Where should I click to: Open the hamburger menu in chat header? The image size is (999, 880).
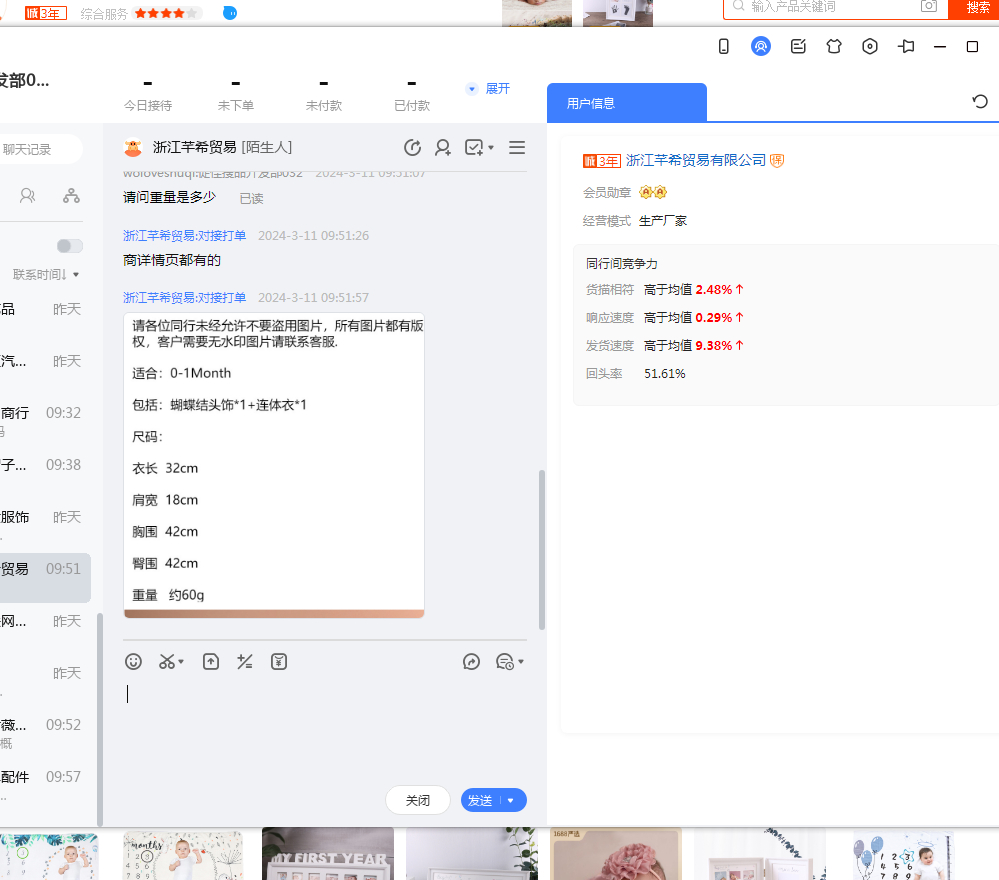(x=517, y=148)
